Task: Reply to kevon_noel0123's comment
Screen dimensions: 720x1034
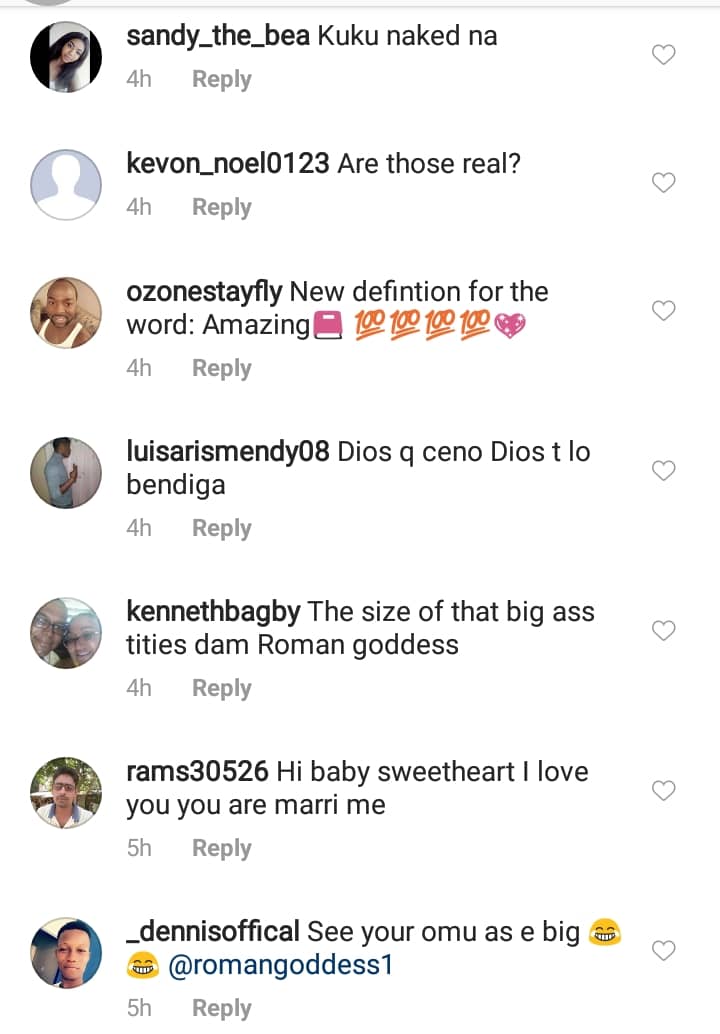Action: [221, 207]
